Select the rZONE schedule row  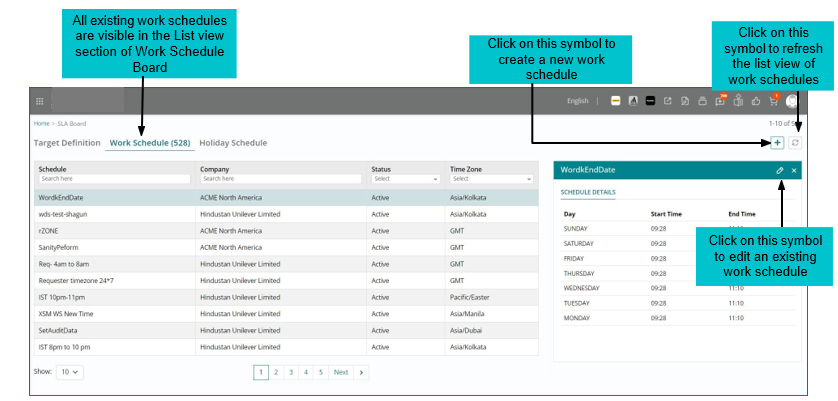click(286, 231)
